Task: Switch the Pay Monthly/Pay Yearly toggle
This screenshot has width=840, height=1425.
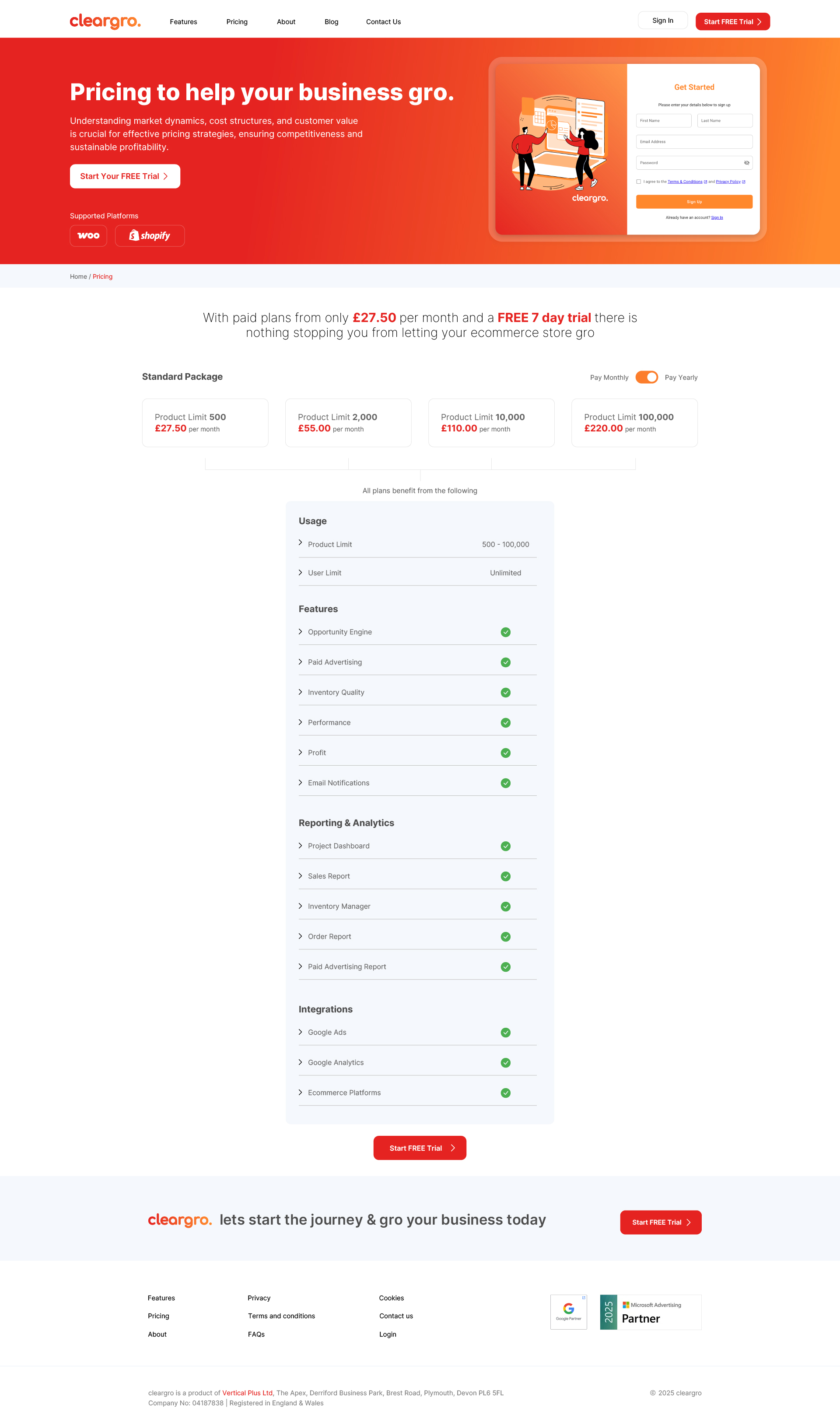Action: (x=647, y=378)
